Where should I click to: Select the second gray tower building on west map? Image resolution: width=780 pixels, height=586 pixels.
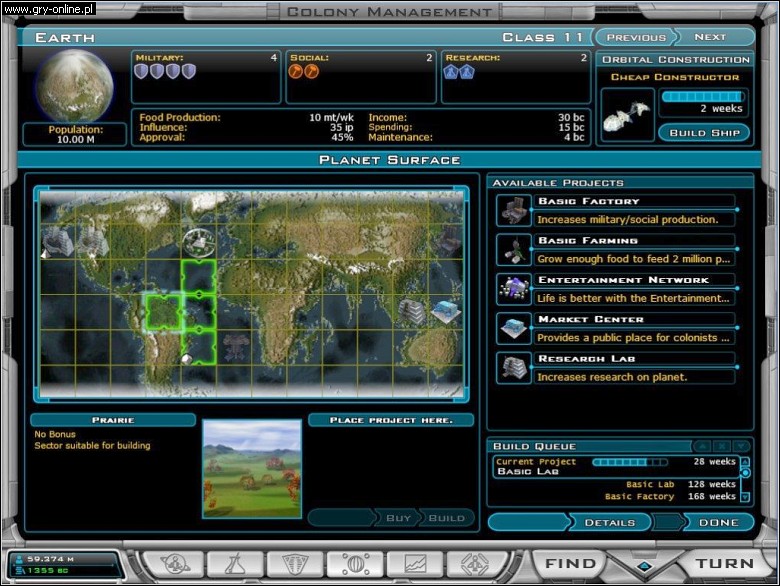pos(93,241)
